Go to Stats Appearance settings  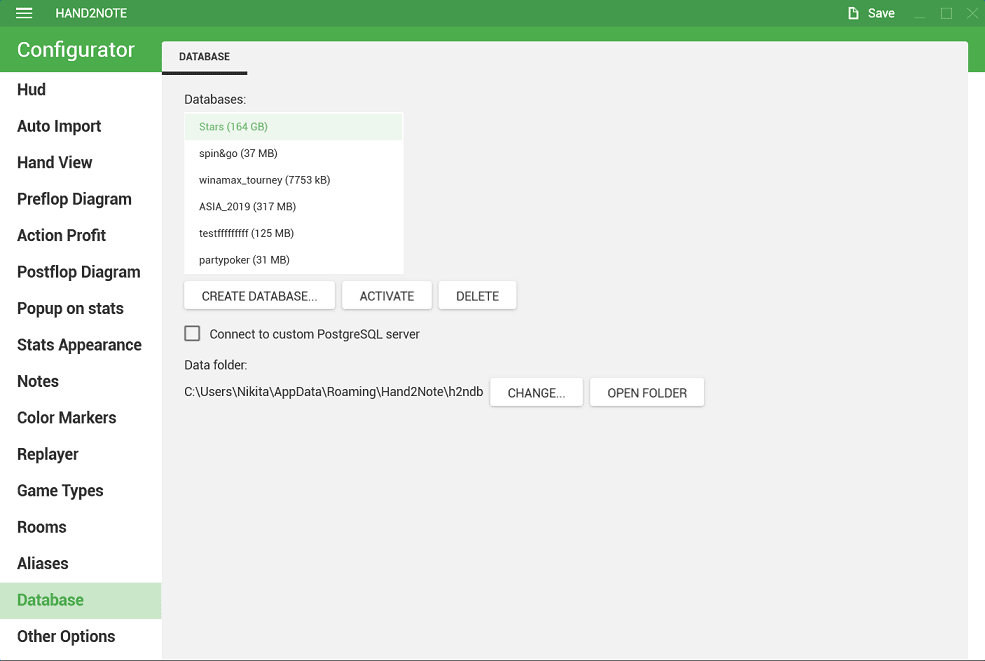coord(80,345)
